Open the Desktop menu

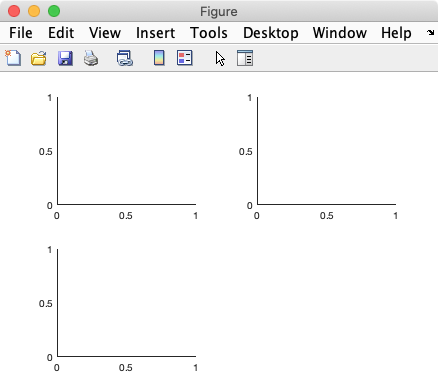(271, 33)
